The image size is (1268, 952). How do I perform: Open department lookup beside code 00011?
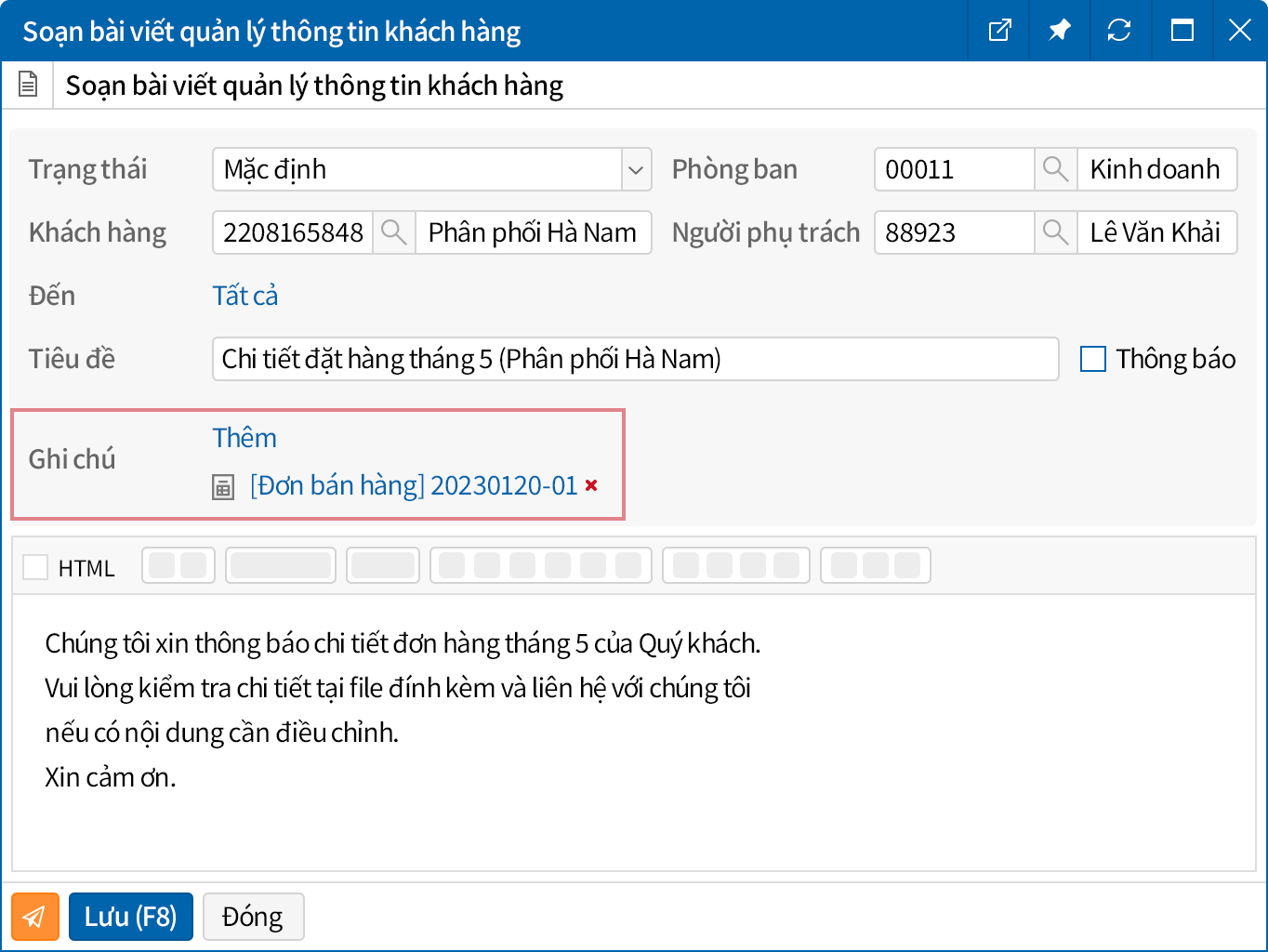tap(1055, 169)
